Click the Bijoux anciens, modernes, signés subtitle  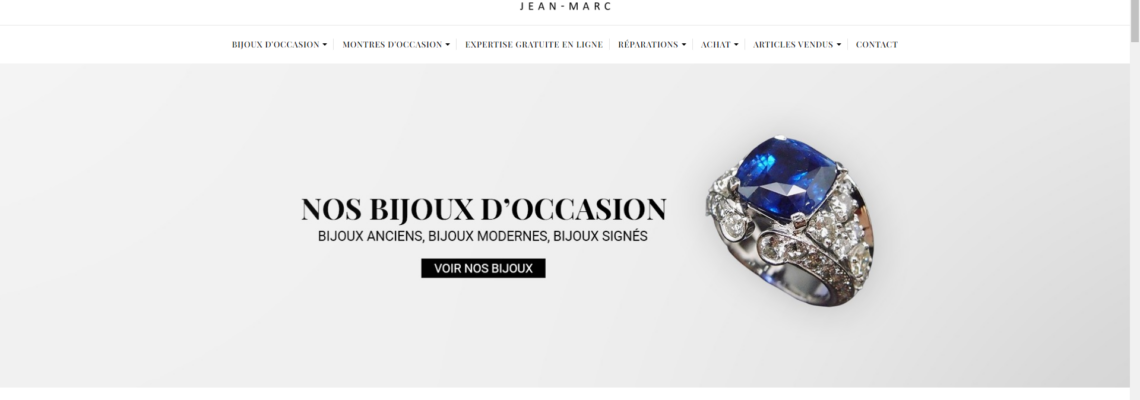(x=483, y=236)
